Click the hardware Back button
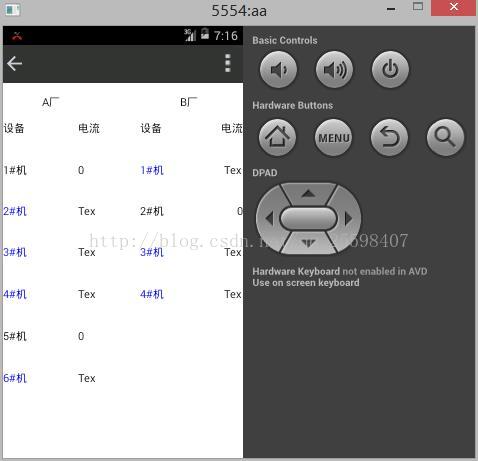Screen dimensions: 478x461 tap(389, 138)
